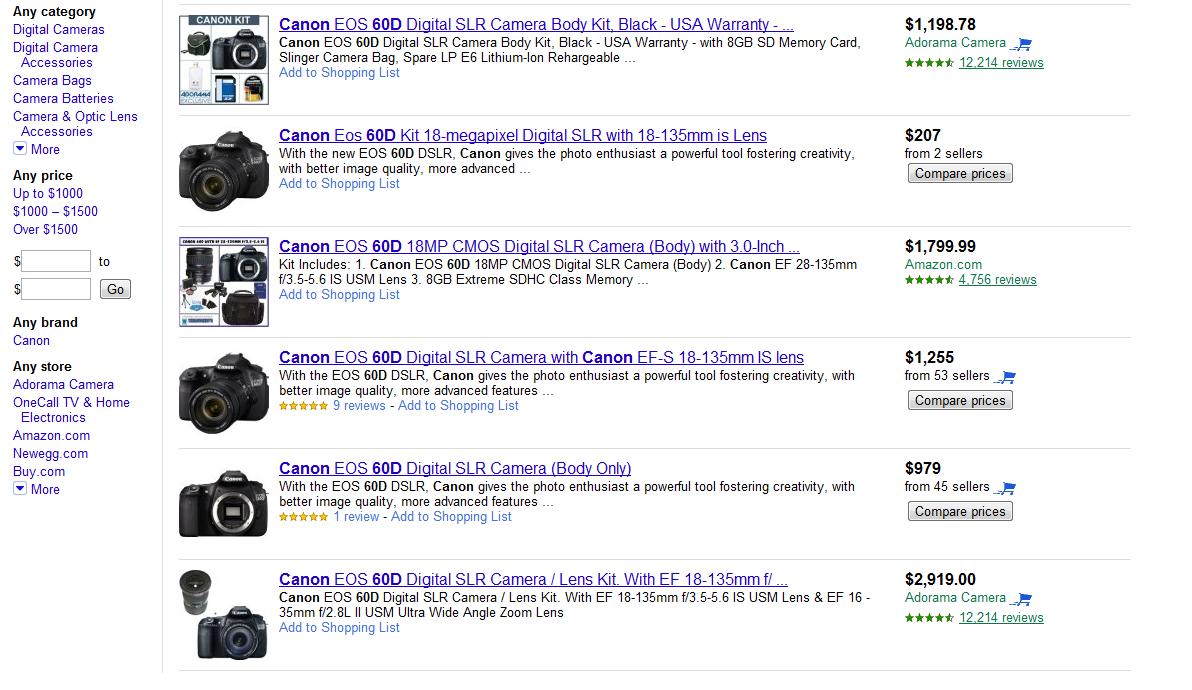Open the 1 review link
Viewport: 1192px width, 690px height.
pyautogui.click(x=356, y=517)
